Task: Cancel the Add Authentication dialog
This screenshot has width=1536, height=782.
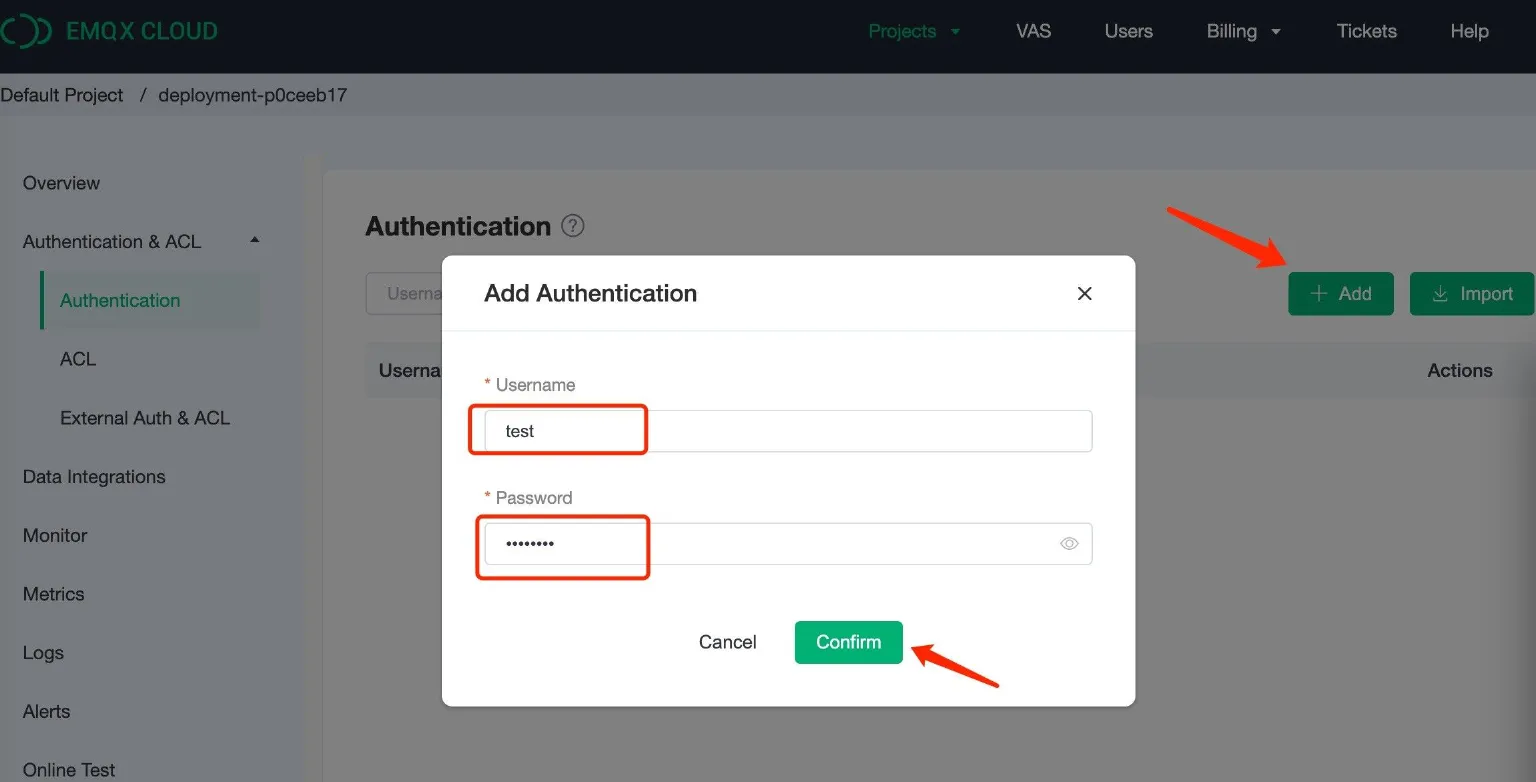Action: (728, 642)
